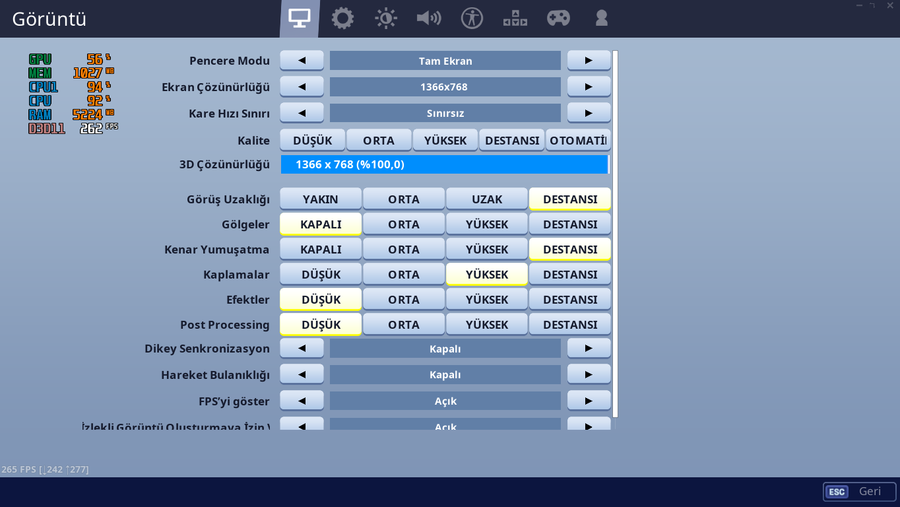
Task: Set Gölgeler to ORTA
Action: (x=404, y=224)
